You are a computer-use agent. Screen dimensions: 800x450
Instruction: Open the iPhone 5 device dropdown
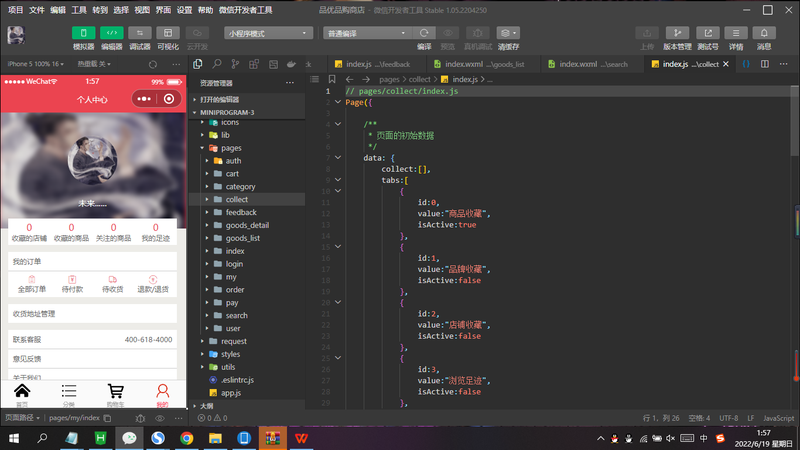35,64
